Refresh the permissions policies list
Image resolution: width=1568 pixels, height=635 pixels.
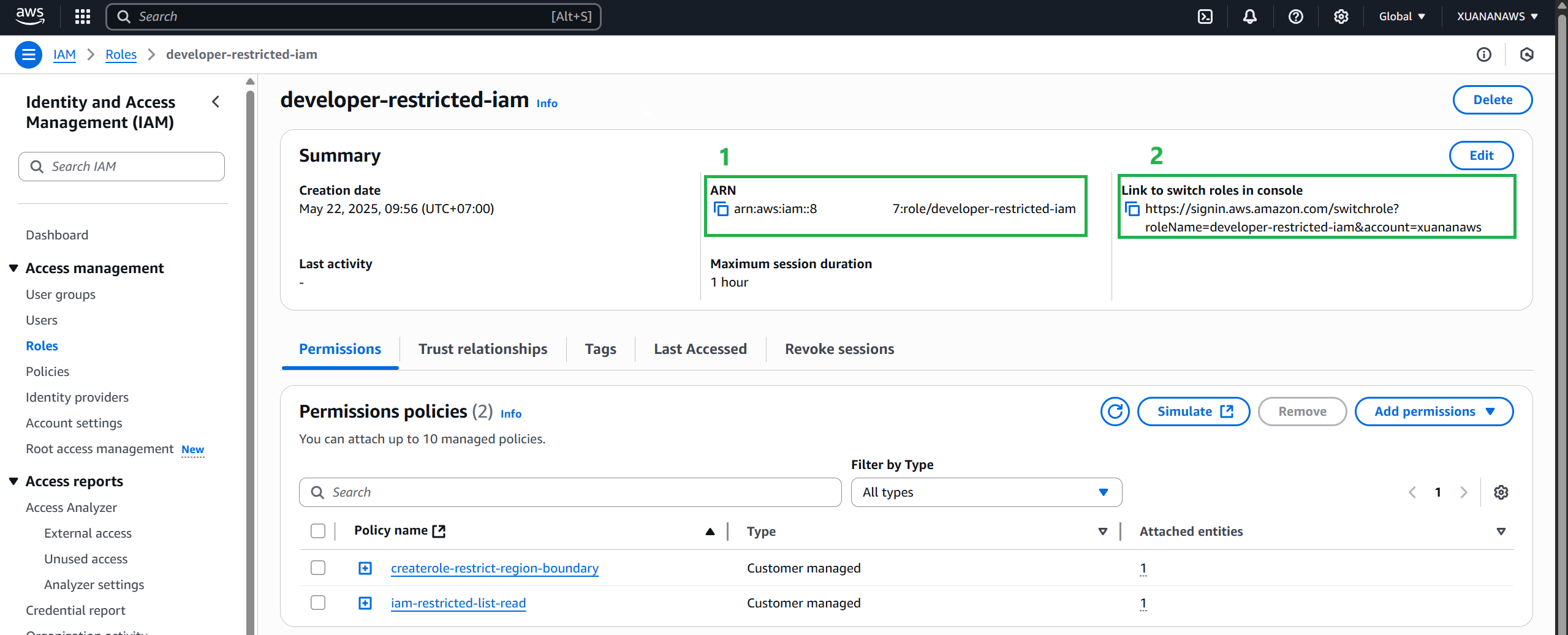point(1115,411)
